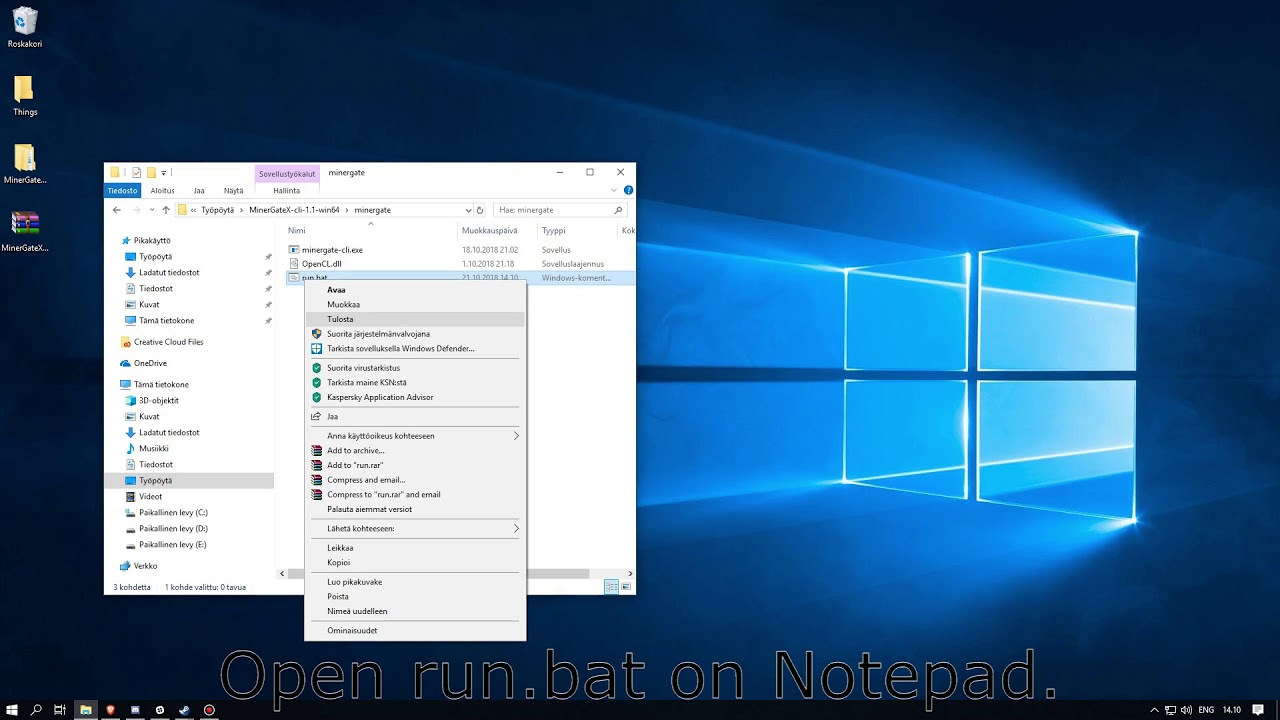
Task: Open the notification center icon
Action: point(1258,710)
